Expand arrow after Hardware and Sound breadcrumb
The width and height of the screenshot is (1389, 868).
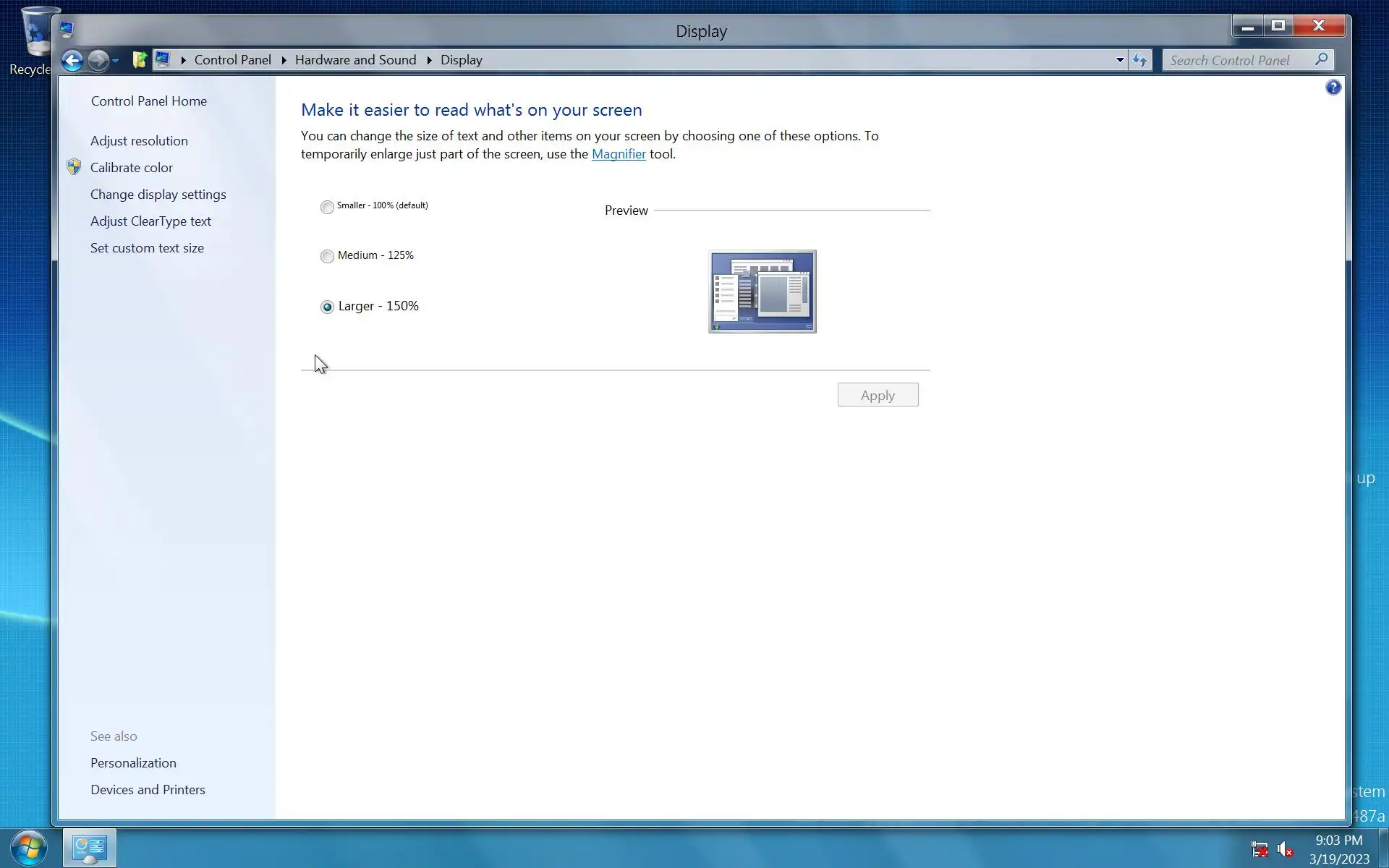pyautogui.click(x=429, y=60)
